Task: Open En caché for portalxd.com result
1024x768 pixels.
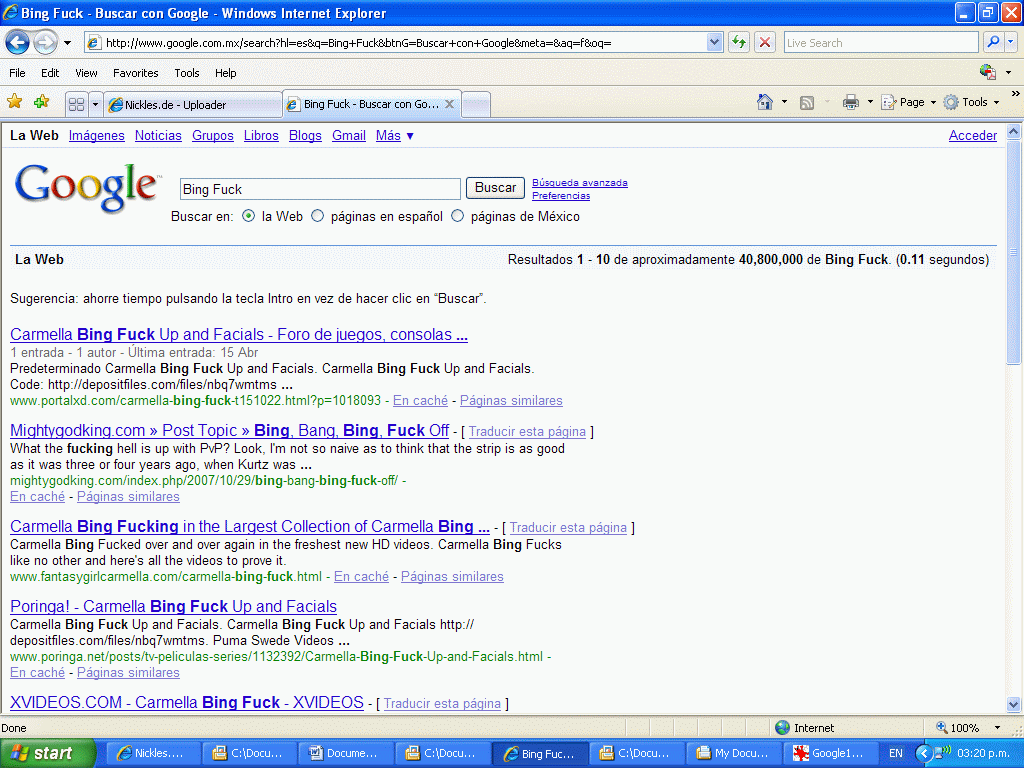Action: [x=421, y=400]
